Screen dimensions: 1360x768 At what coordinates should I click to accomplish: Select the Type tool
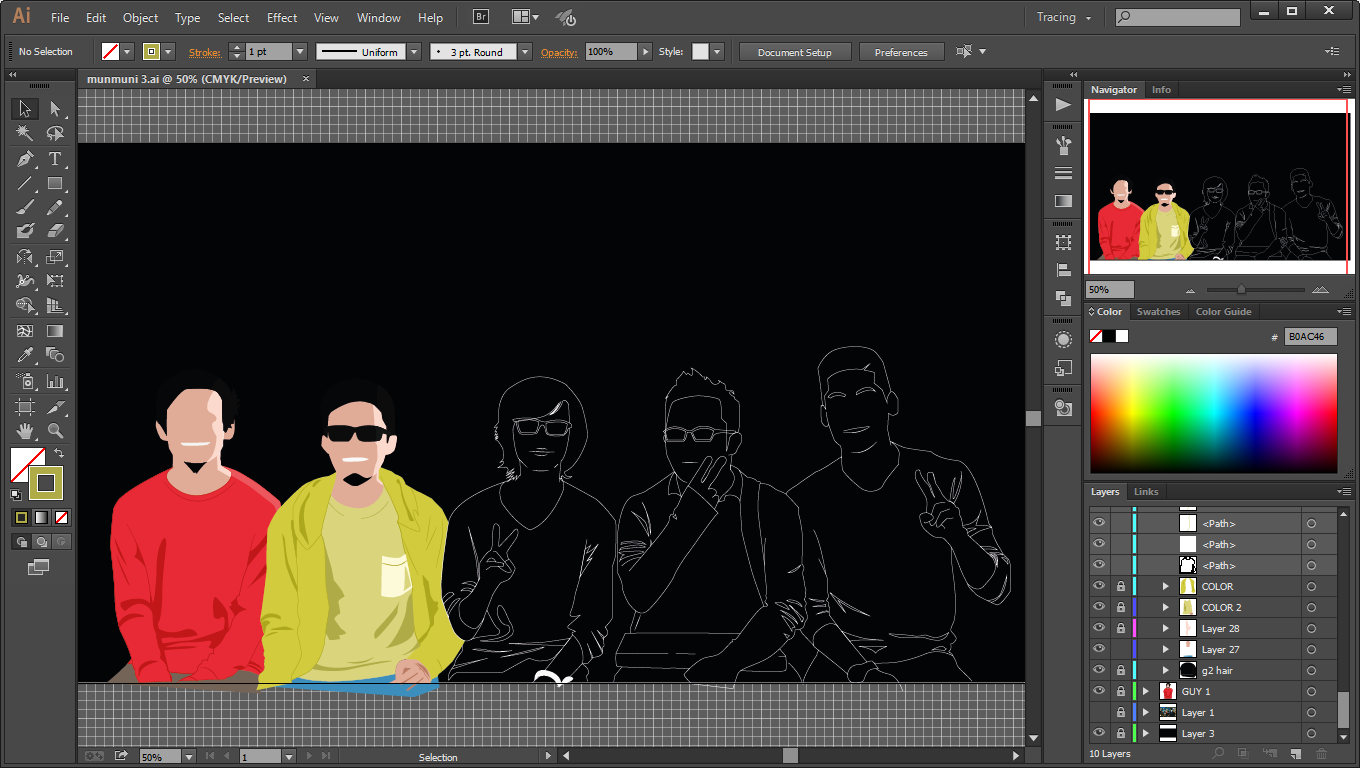tap(55, 159)
